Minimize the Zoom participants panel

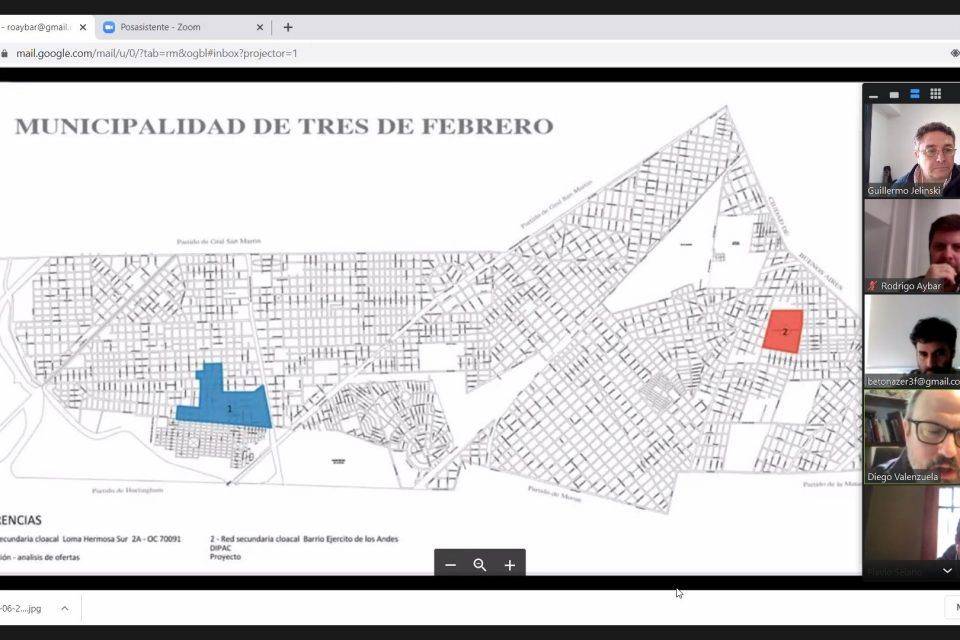point(874,95)
